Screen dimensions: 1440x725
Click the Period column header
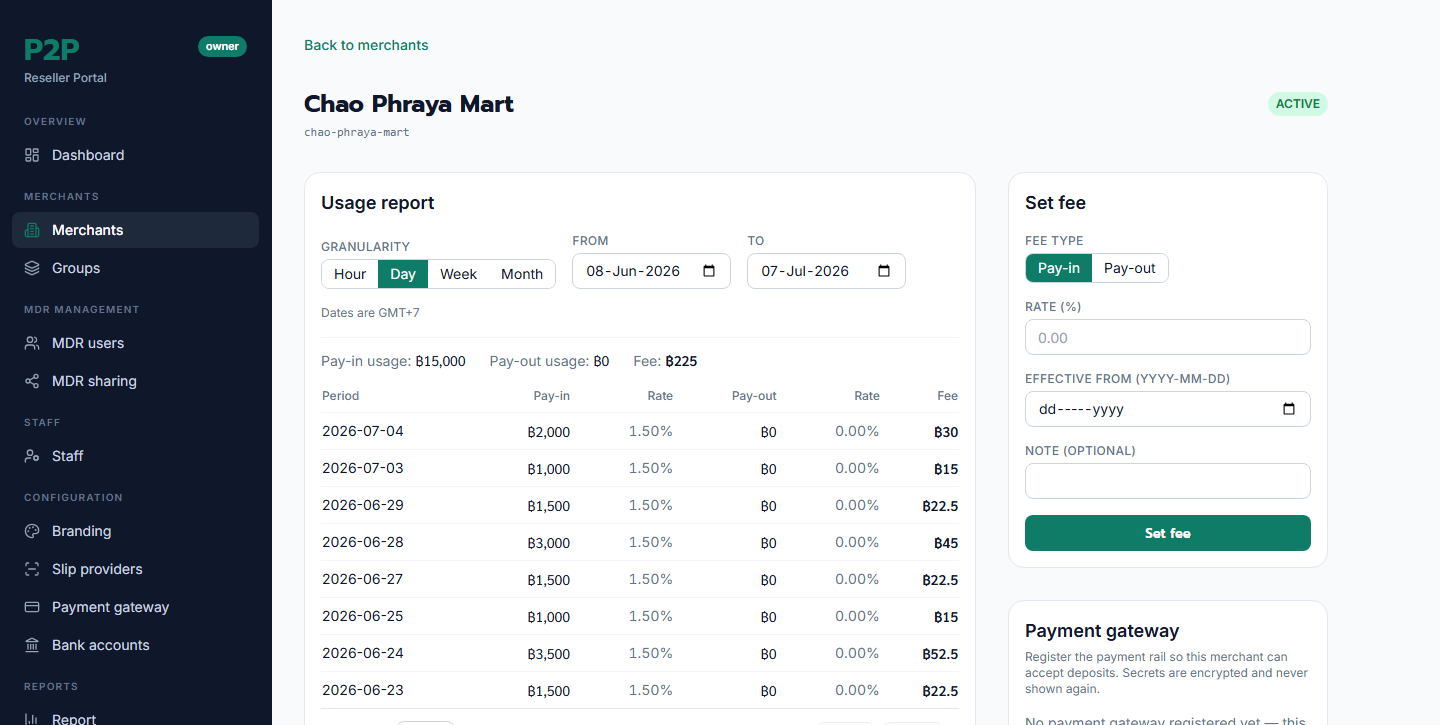[x=340, y=396]
